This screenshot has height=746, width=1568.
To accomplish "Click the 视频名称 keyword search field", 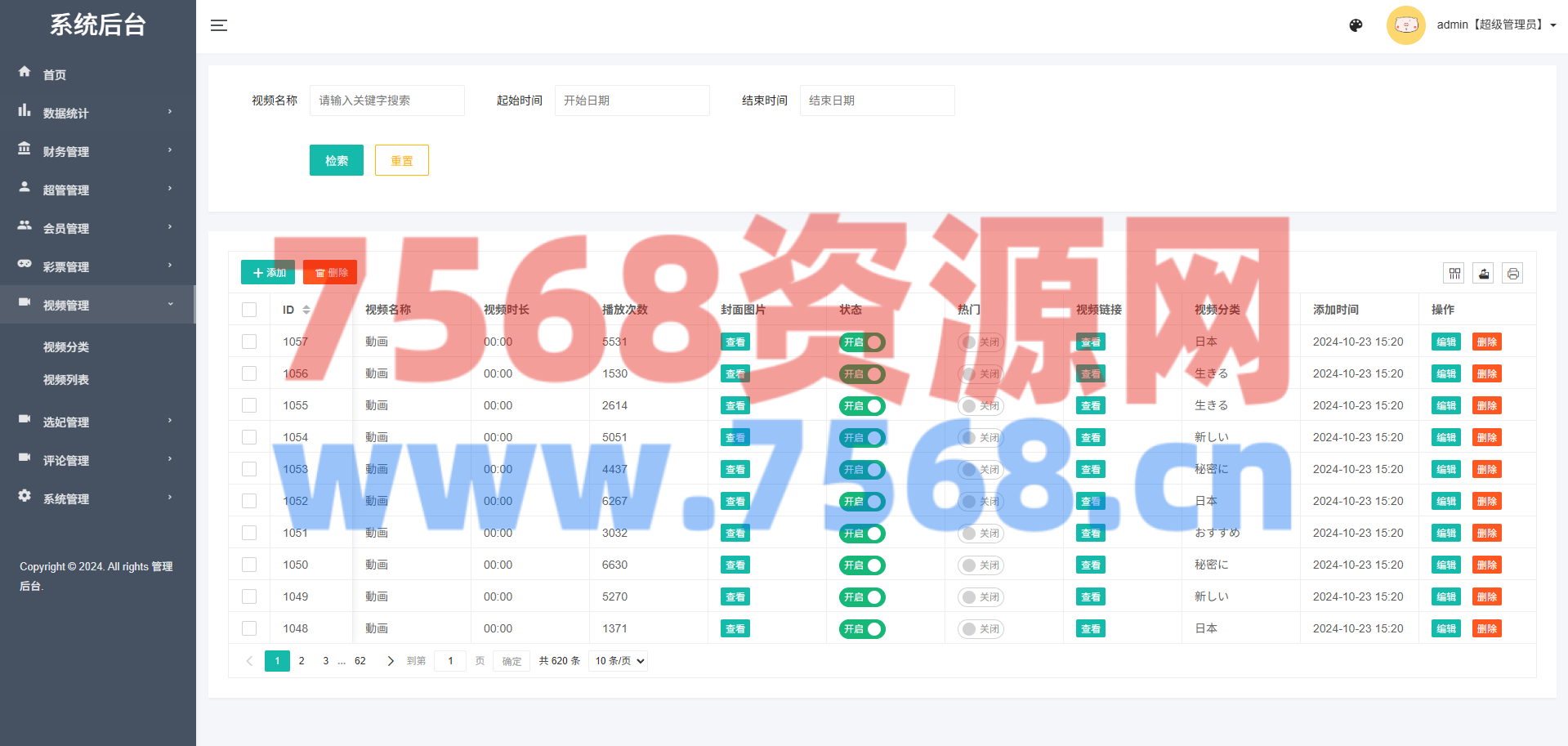I will point(386,101).
